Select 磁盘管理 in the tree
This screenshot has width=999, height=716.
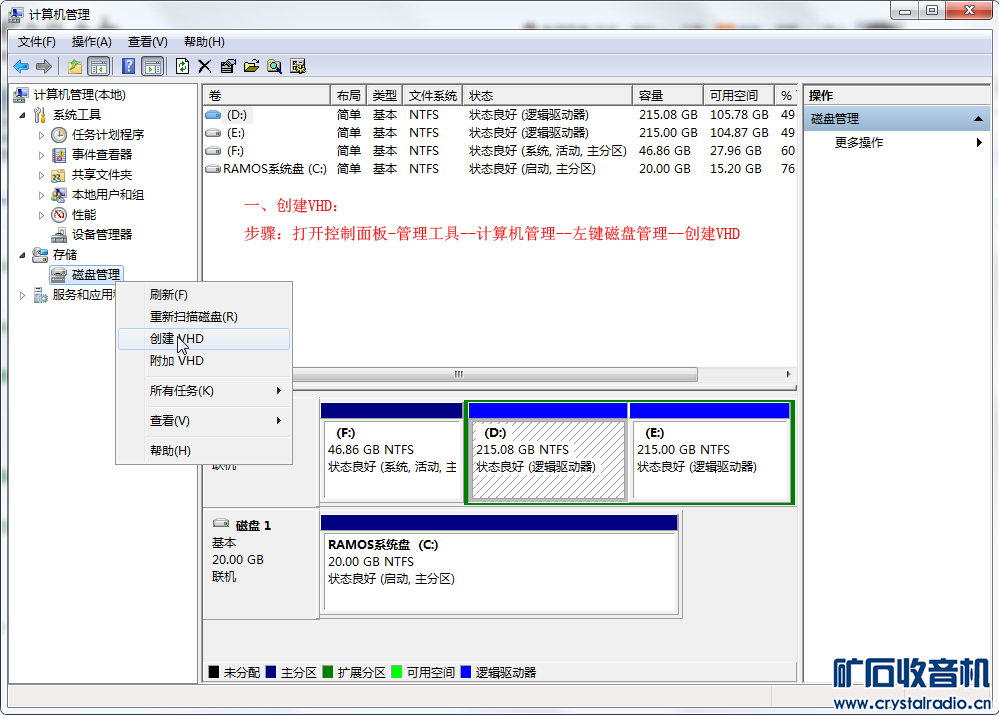(x=96, y=275)
